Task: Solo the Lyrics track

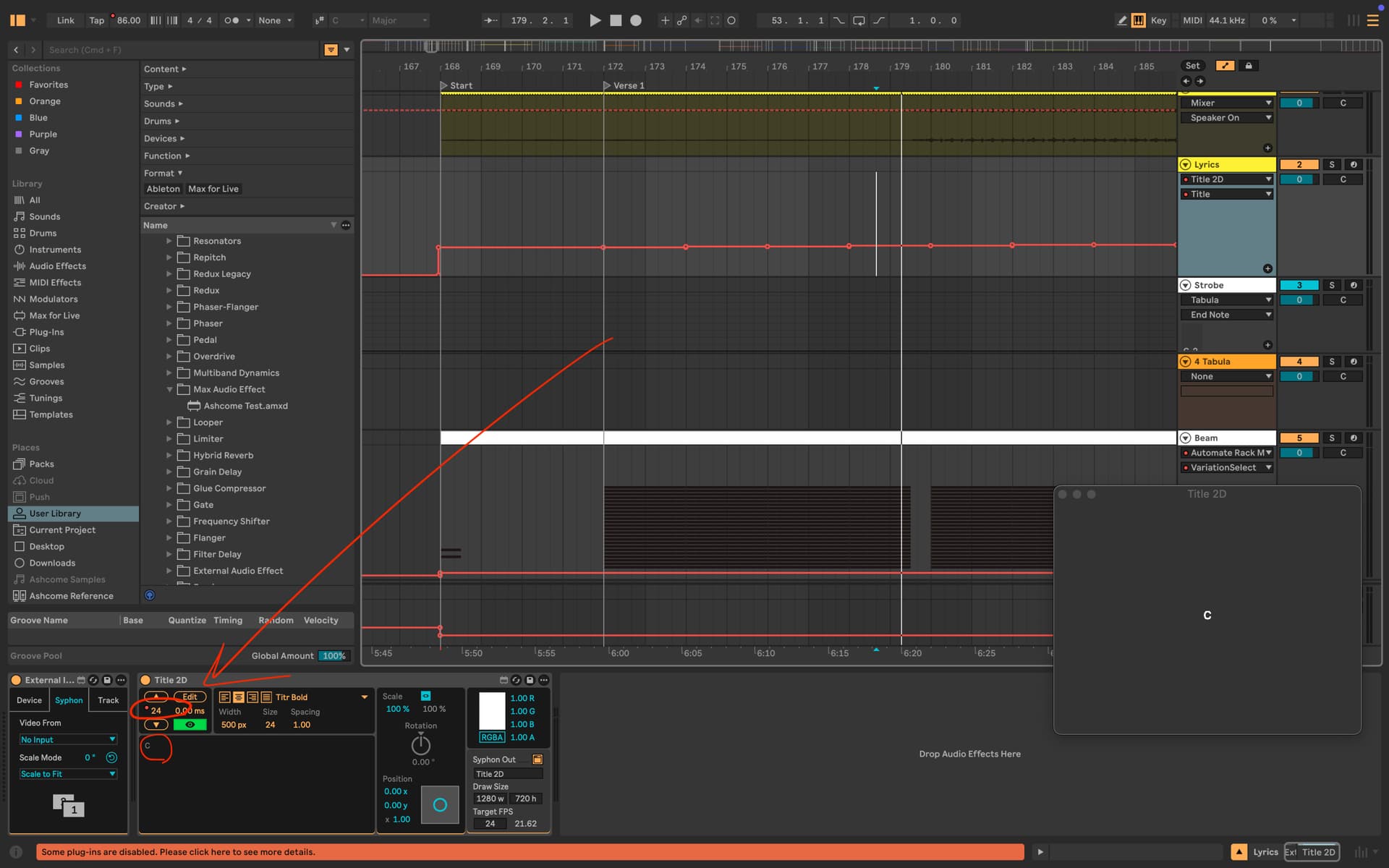Action: coord(1331,164)
